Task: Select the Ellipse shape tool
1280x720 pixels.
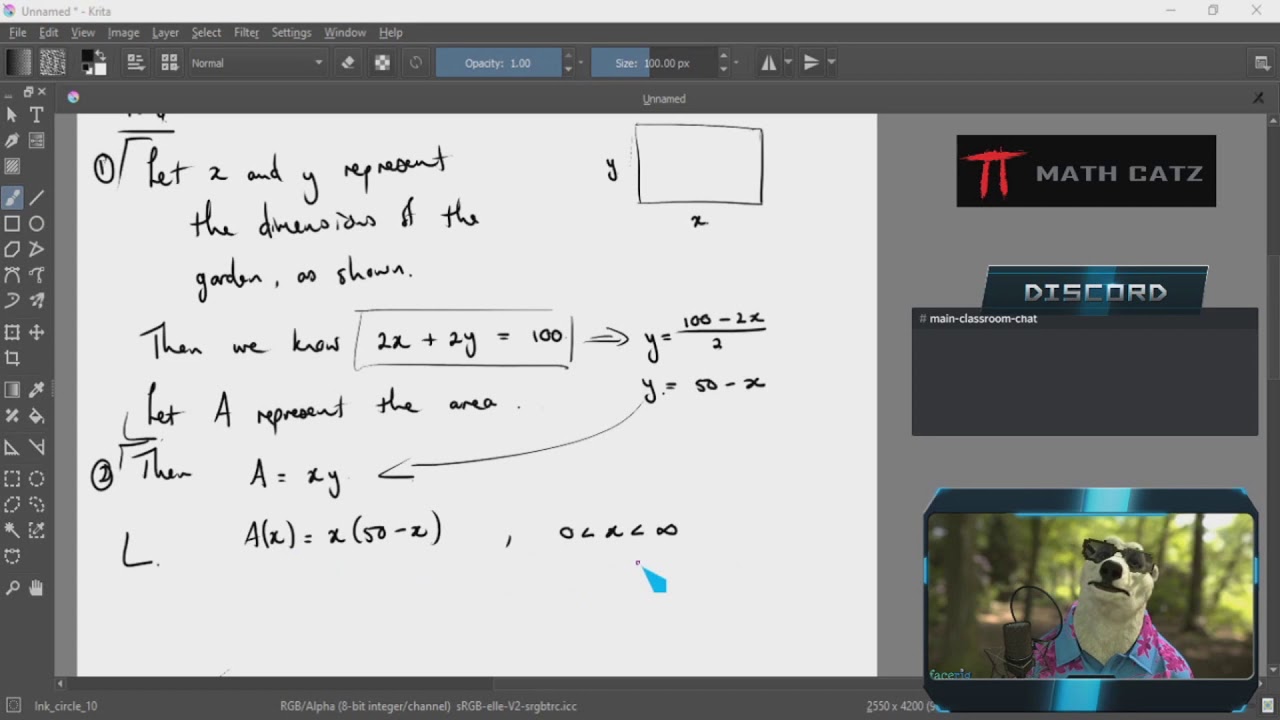Action: click(x=37, y=224)
